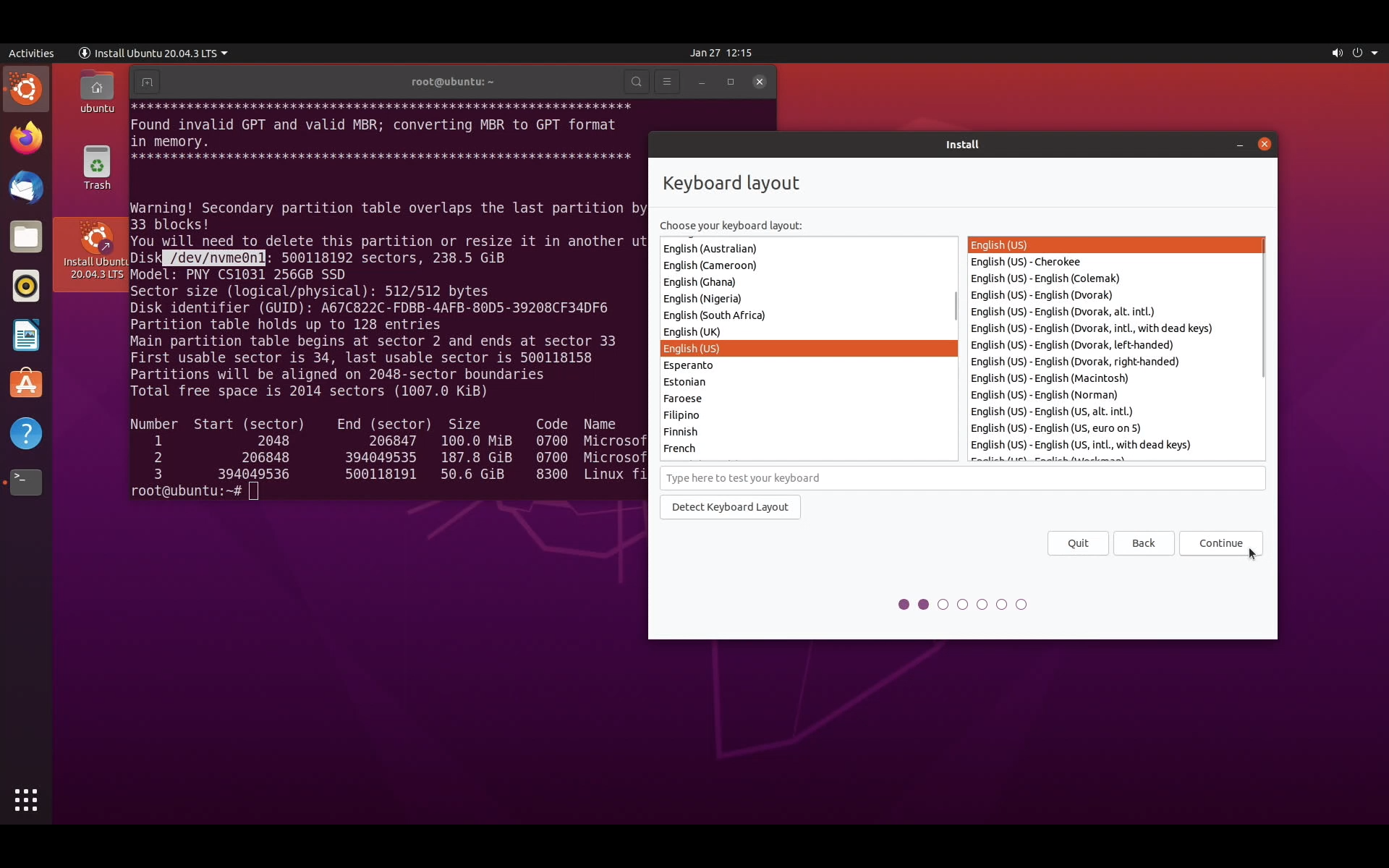The image size is (1389, 868).
Task: Select Faroese layout
Action: pyautogui.click(x=809, y=399)
